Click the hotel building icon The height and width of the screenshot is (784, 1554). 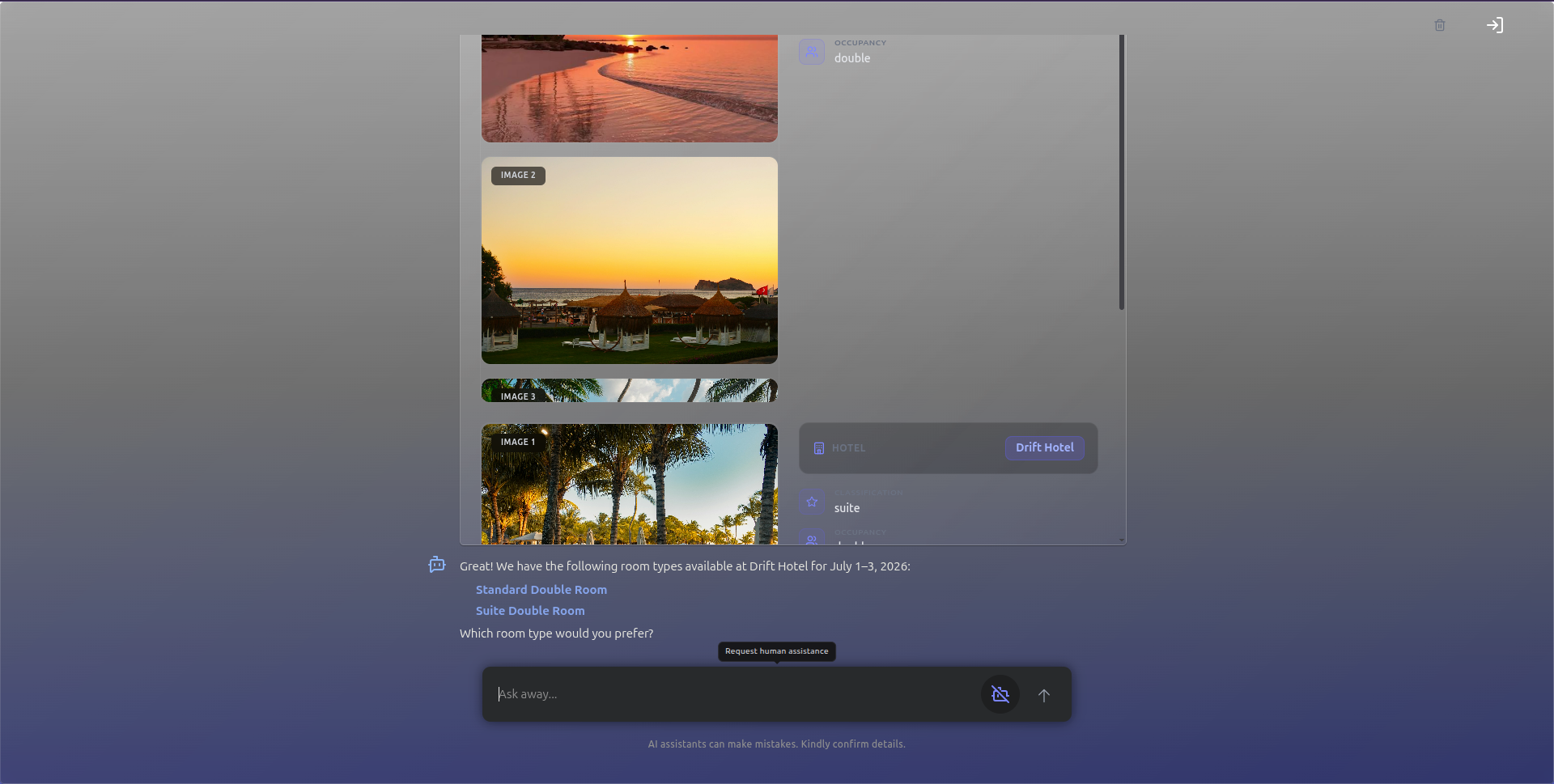(819, 448)
